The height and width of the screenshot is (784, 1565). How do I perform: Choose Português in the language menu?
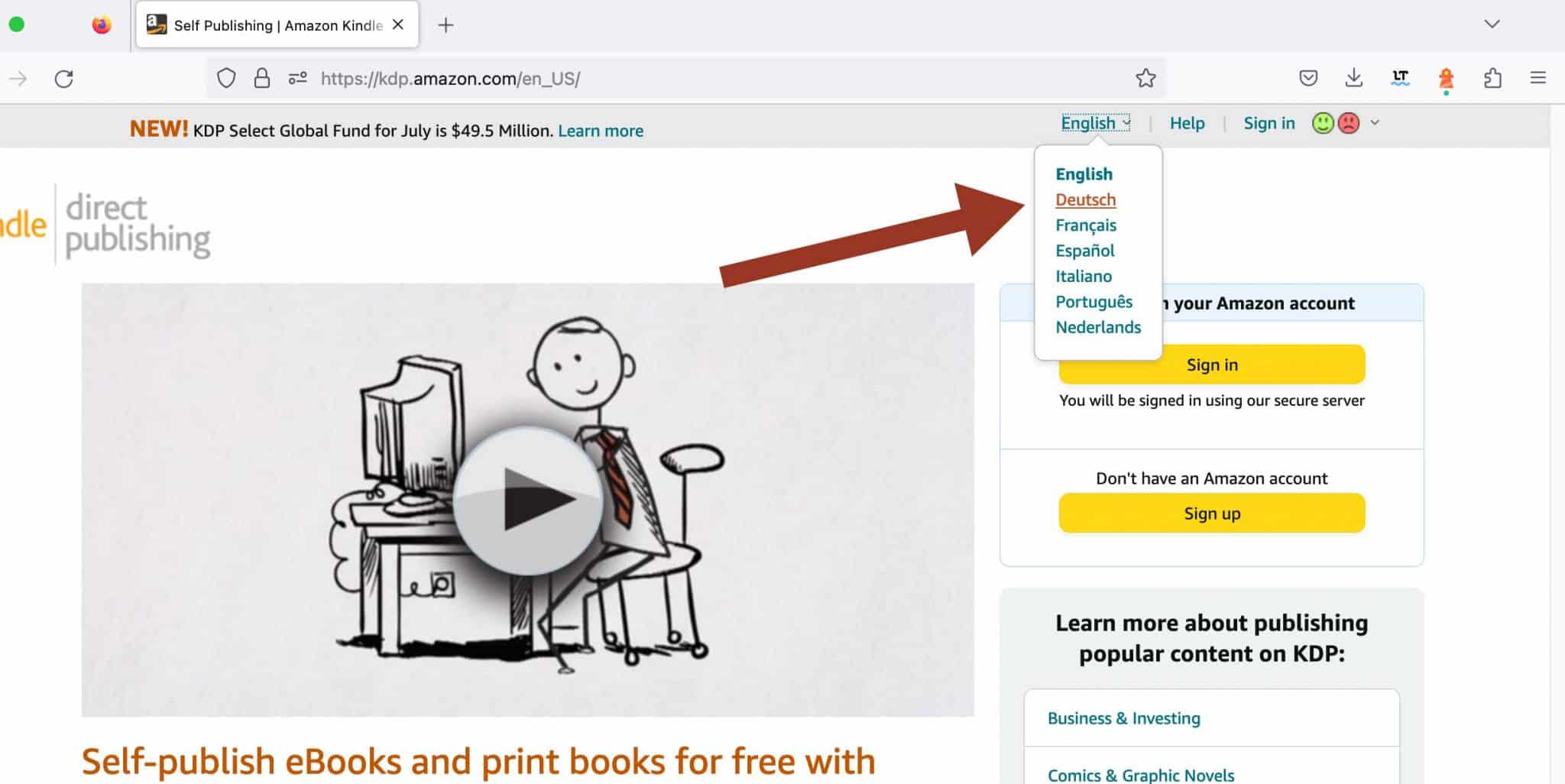(x=1094, y=302)
